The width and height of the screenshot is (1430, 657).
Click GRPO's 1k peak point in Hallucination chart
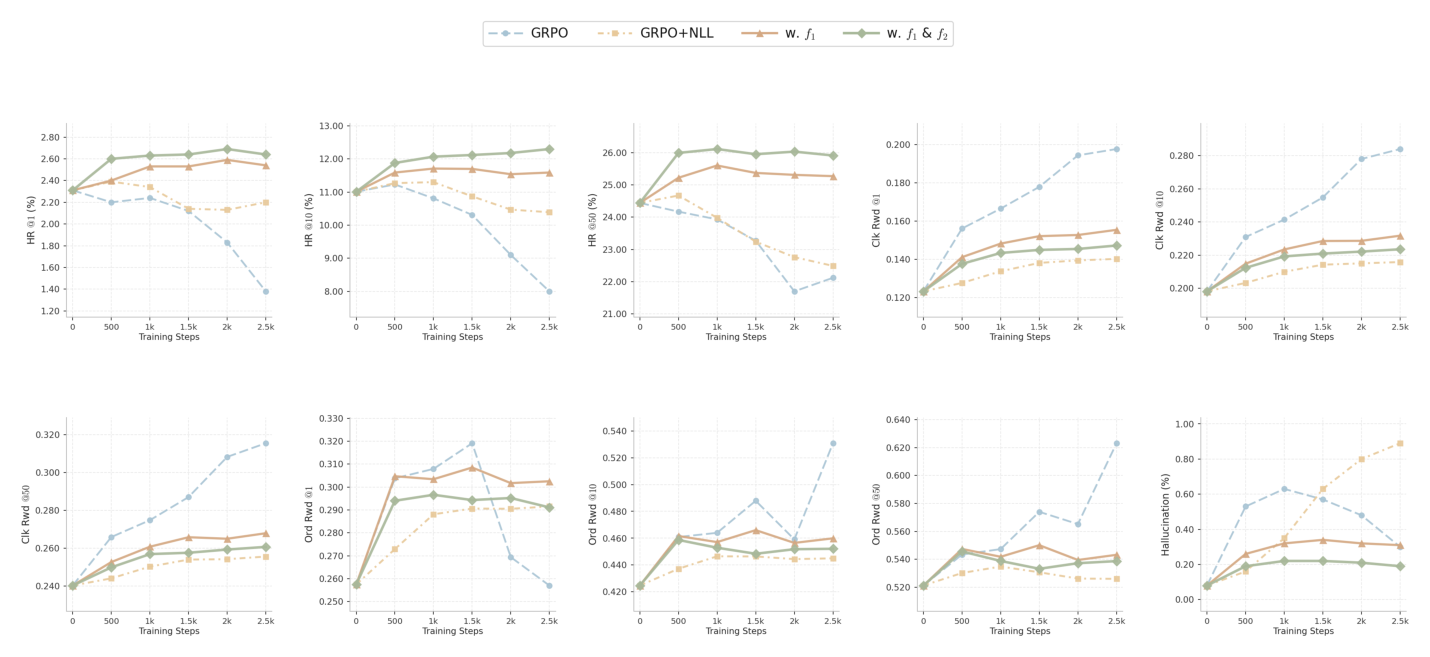(1284, 489)
